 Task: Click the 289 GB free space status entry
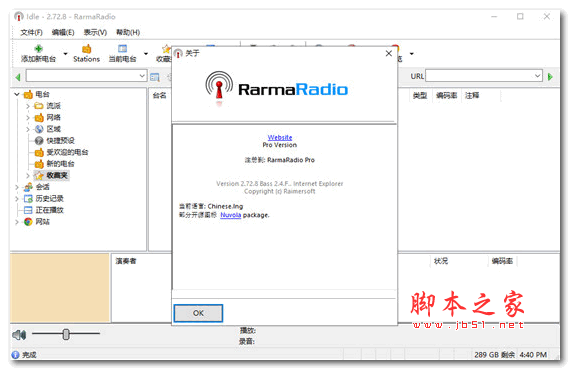point(495,355)
